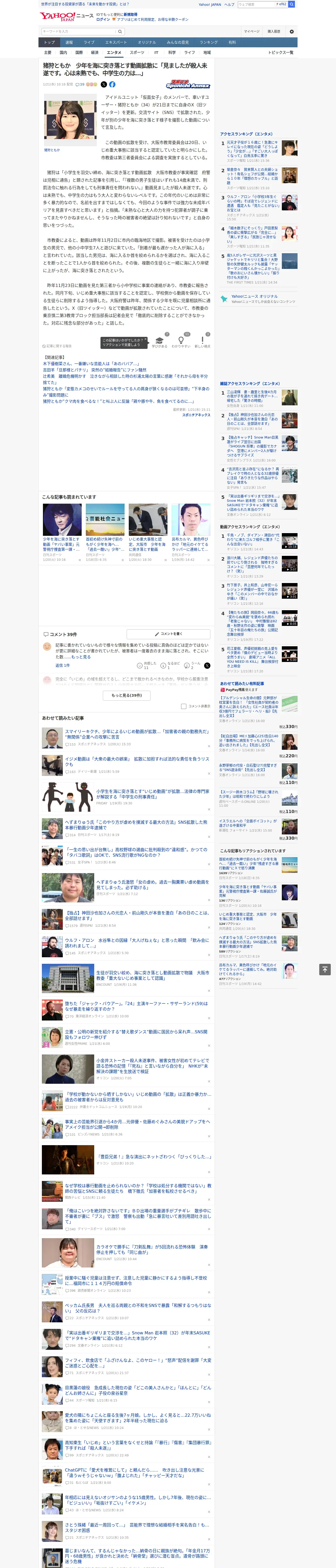336x1568 pixels.
Task: Select the 地域 category
Action: (207, 52)
